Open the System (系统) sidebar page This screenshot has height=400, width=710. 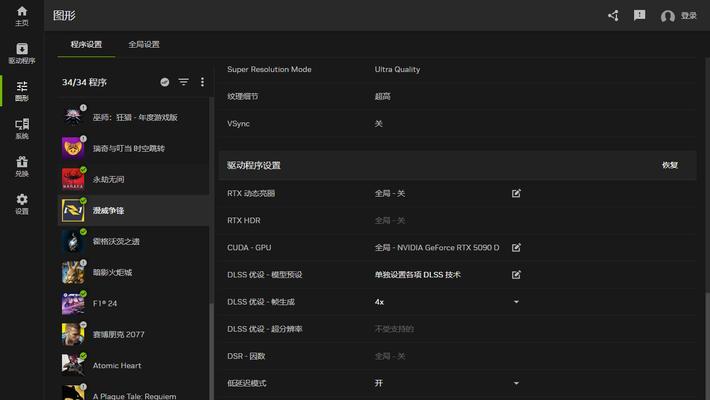22,129
